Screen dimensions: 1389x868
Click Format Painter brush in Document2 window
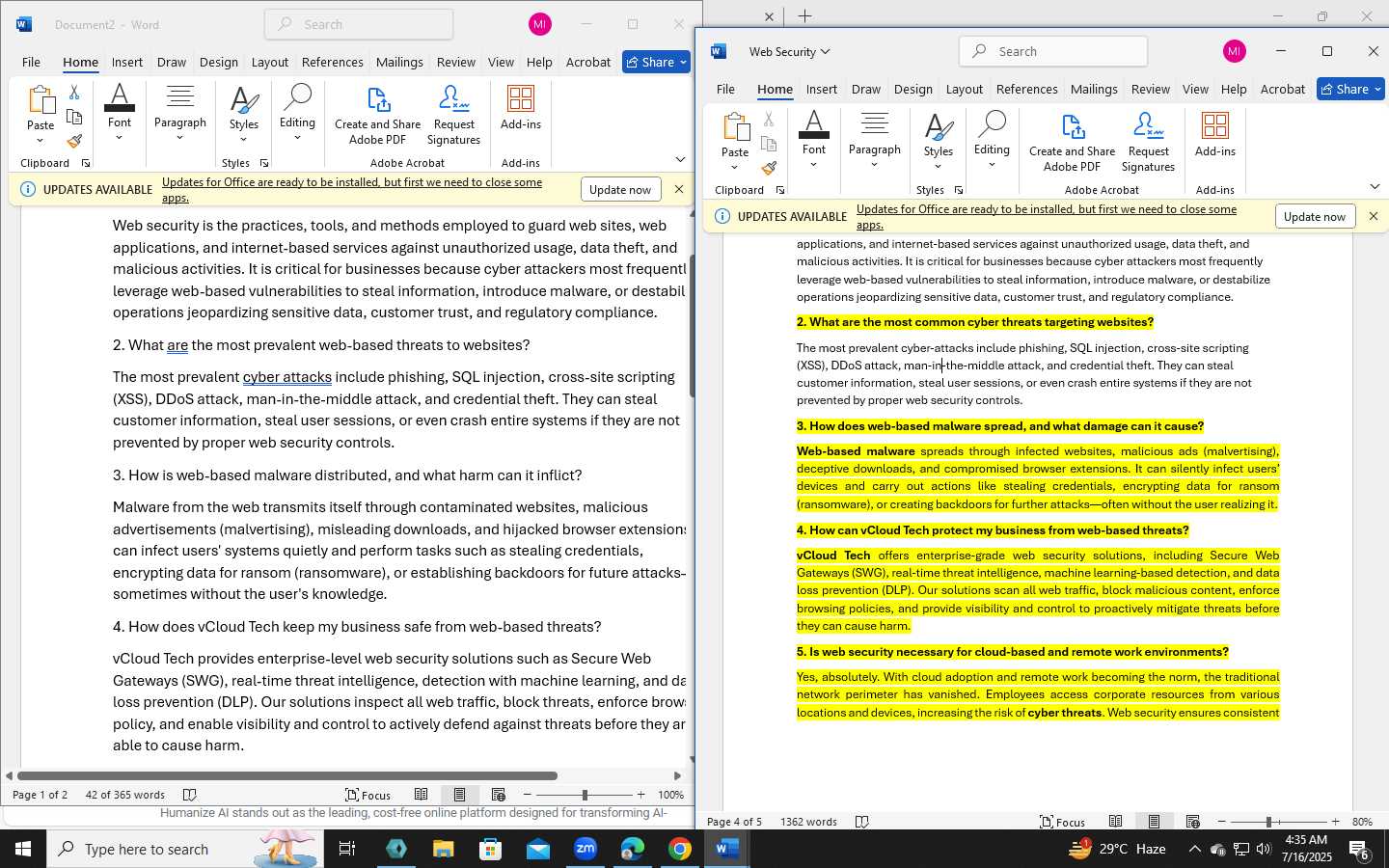(74, 141)
